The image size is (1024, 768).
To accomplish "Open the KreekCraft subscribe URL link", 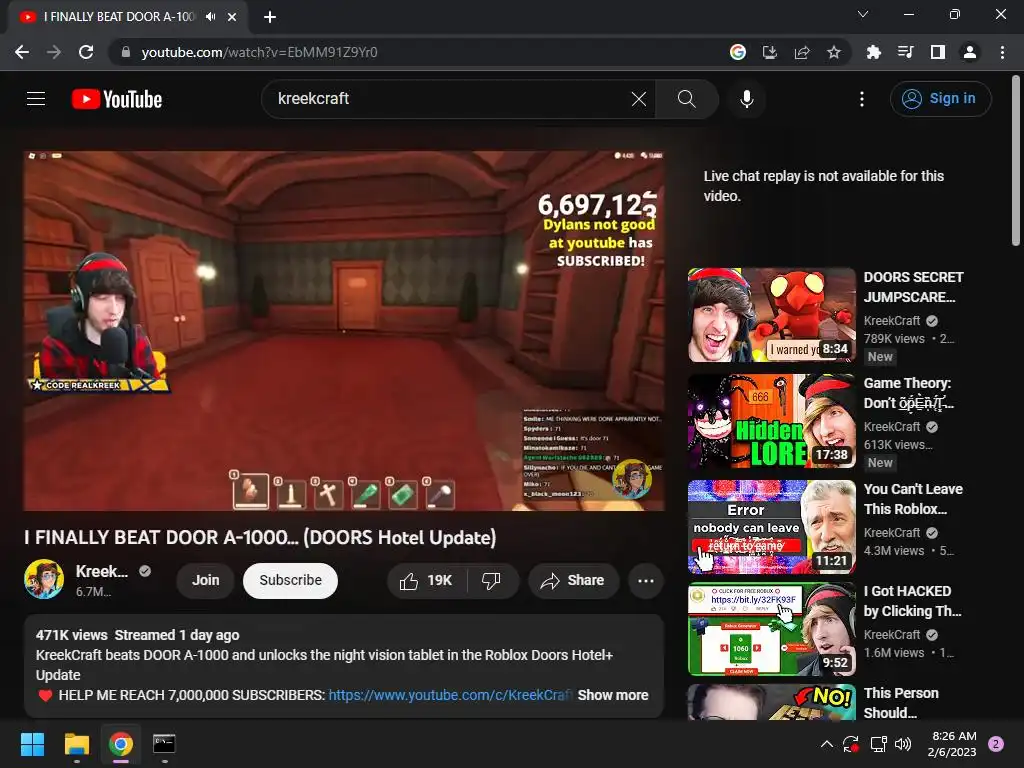I will tap(450, 695).
